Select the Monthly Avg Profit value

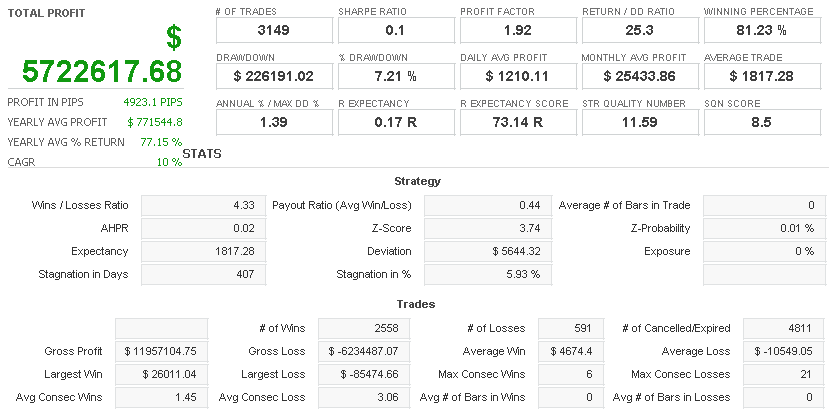pyautogui.click(x=639, y=75)
